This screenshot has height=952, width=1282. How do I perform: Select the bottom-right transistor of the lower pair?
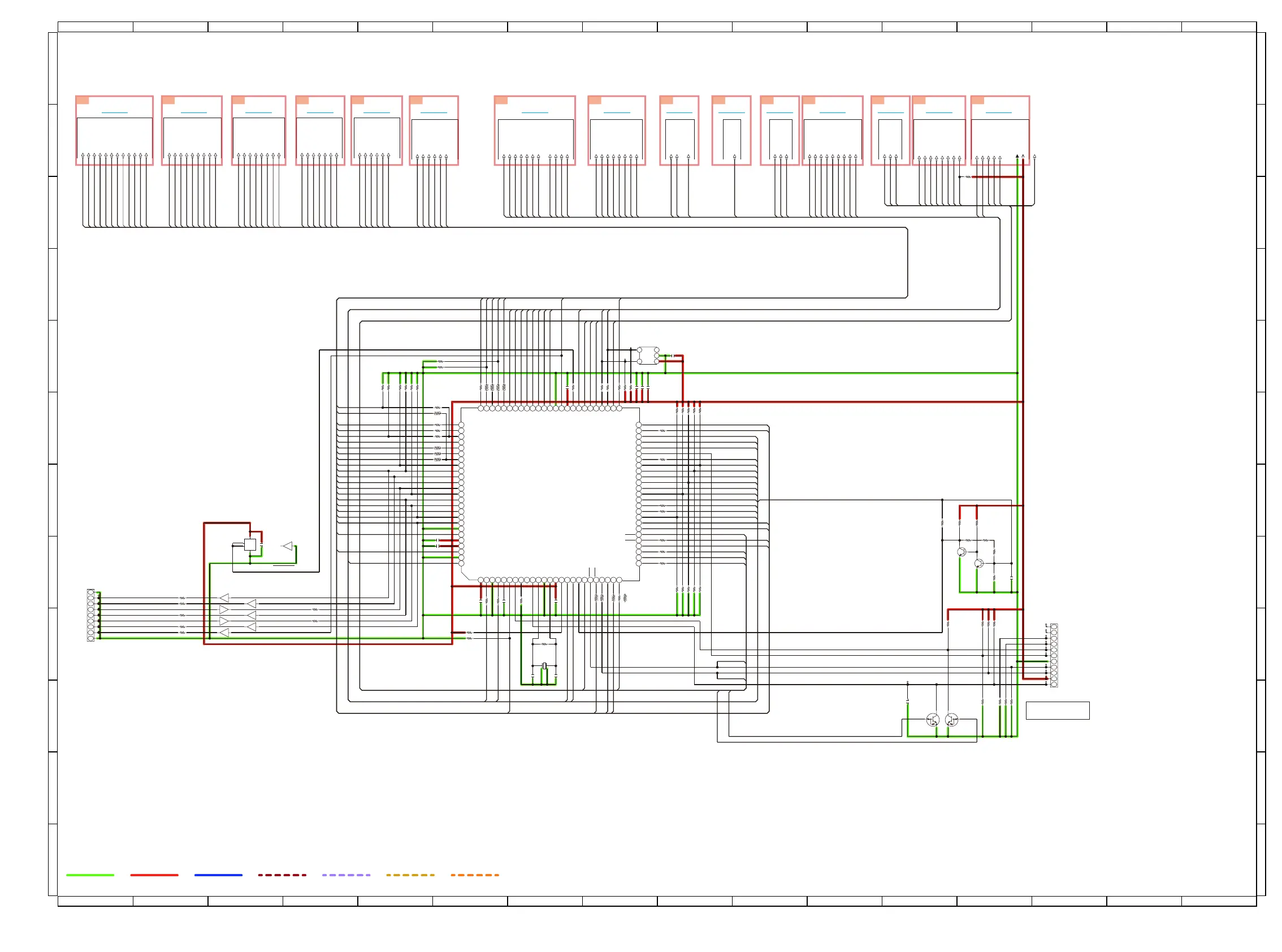[951, 719]
